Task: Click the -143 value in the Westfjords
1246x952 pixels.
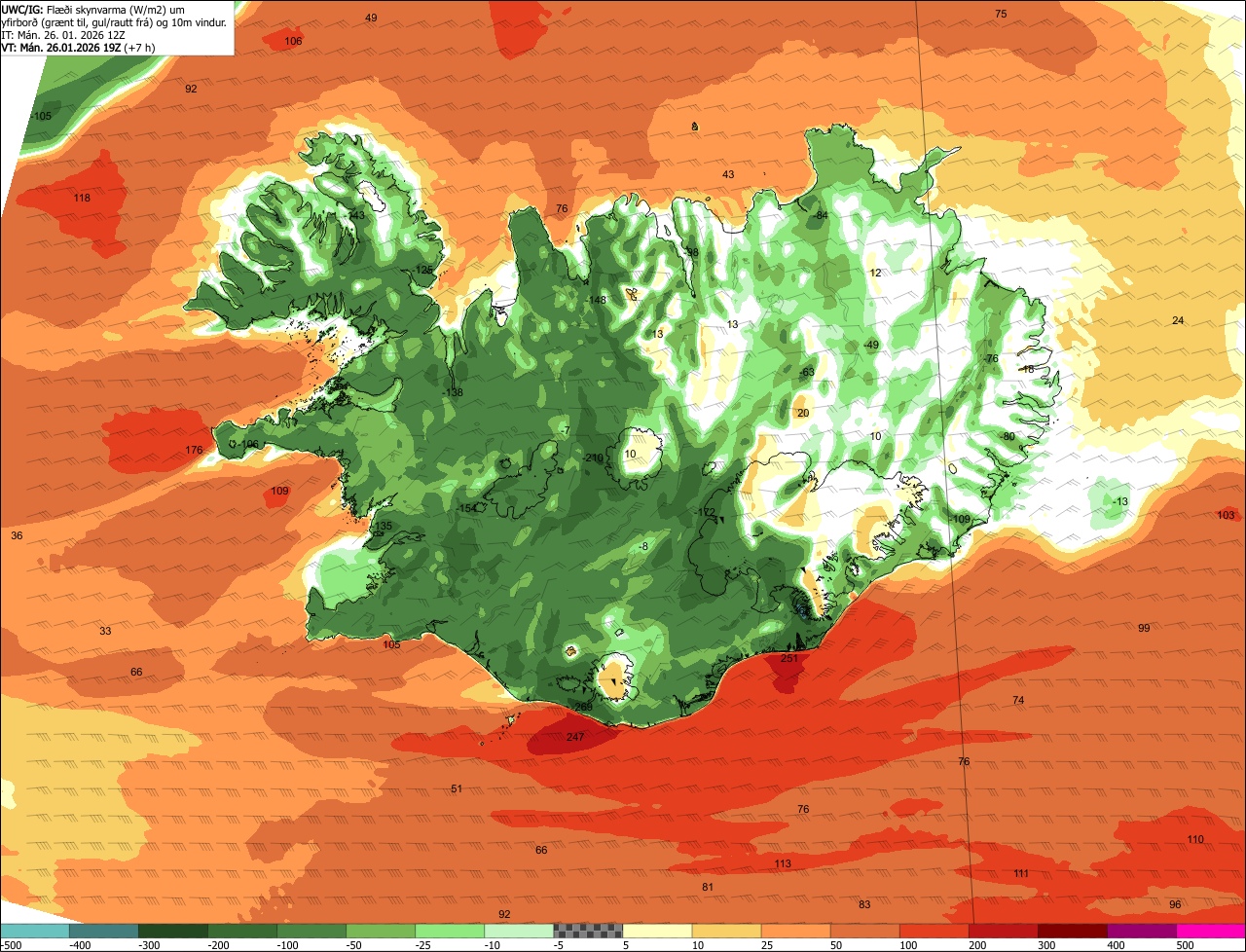Action: [354, 216]
